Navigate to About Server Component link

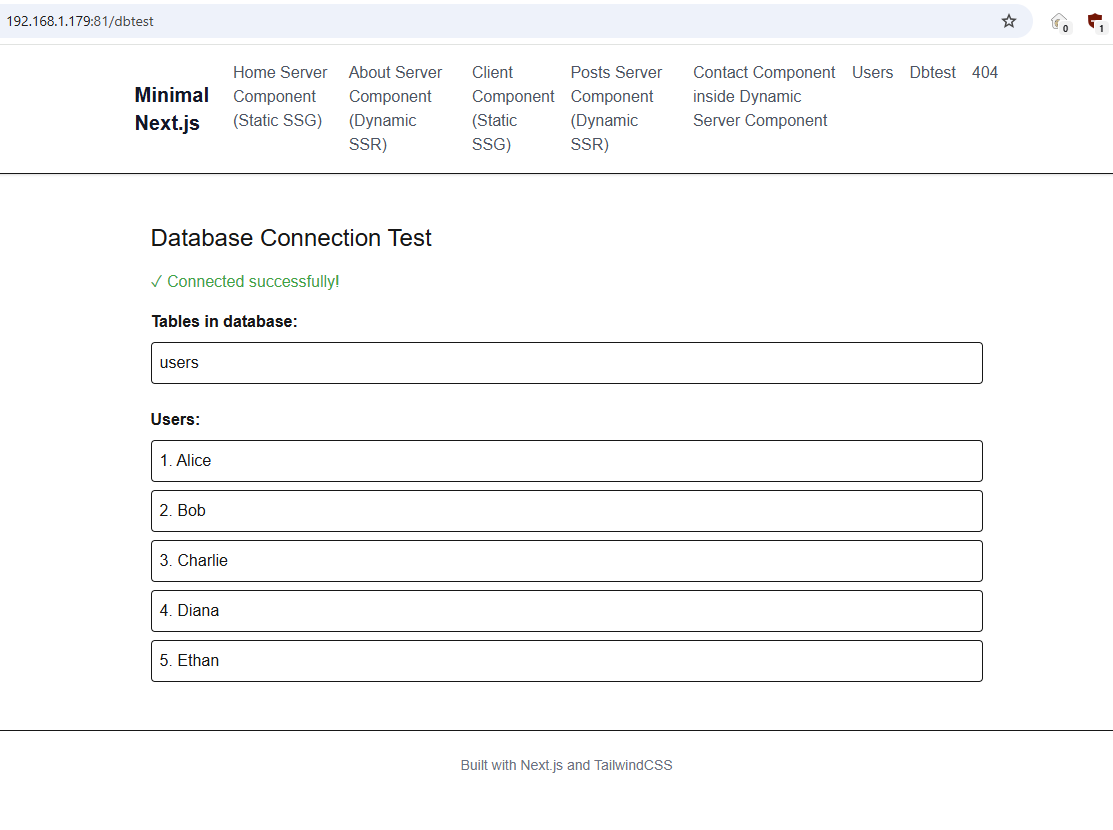(x=395, y=108)
